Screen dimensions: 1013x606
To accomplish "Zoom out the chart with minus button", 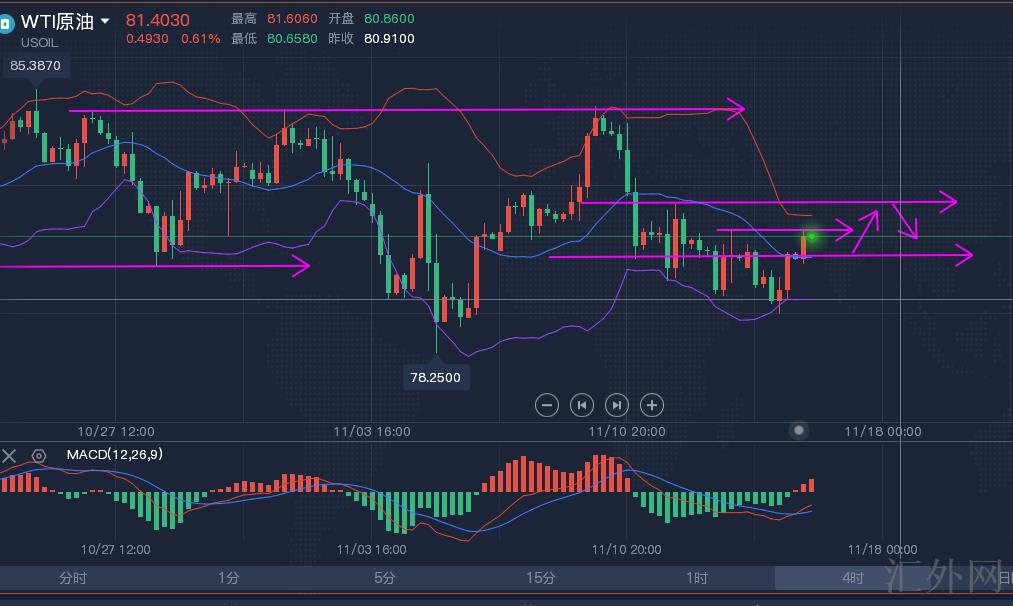I will [547, 405].
